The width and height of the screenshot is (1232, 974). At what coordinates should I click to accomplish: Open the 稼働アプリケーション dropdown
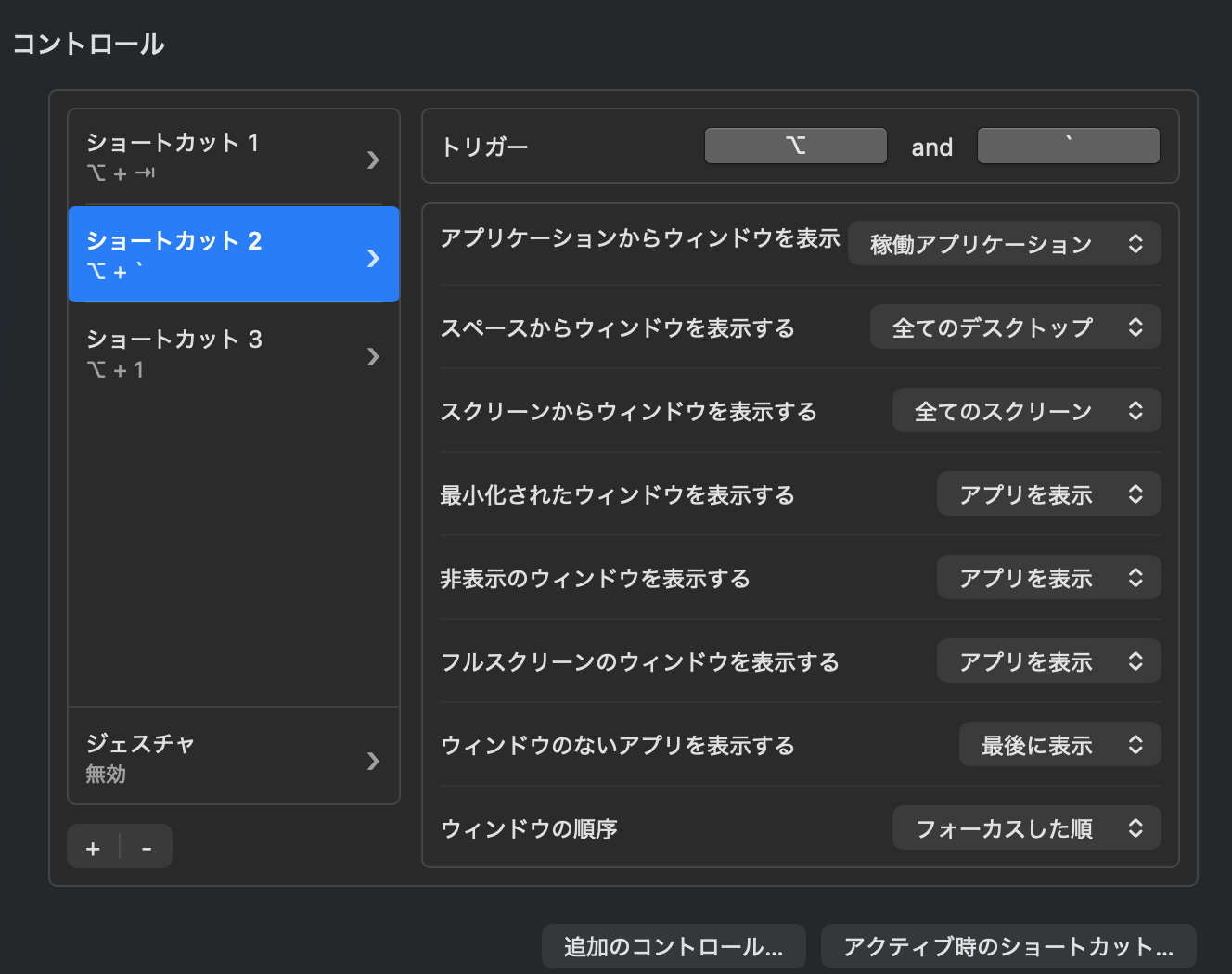tap(1005, 244)
